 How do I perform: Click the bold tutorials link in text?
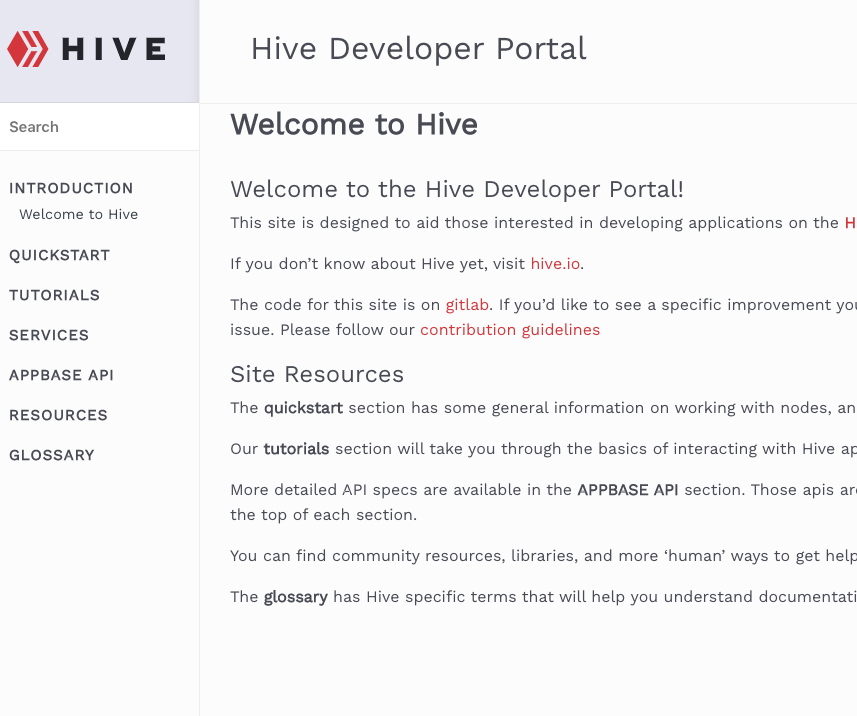pyautogui.click(x=296, y=449)
